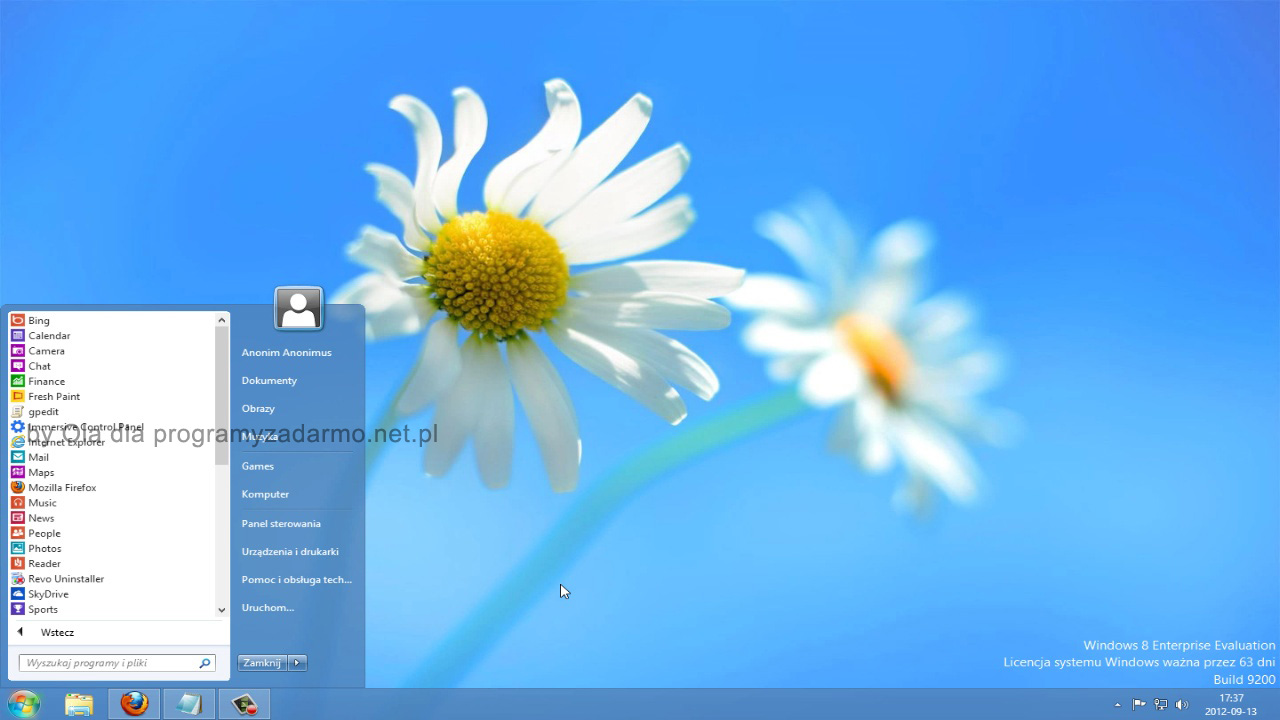Launch the Finance app icon
The height and width of the screenshot is (720, 1280).
point(17,381)
